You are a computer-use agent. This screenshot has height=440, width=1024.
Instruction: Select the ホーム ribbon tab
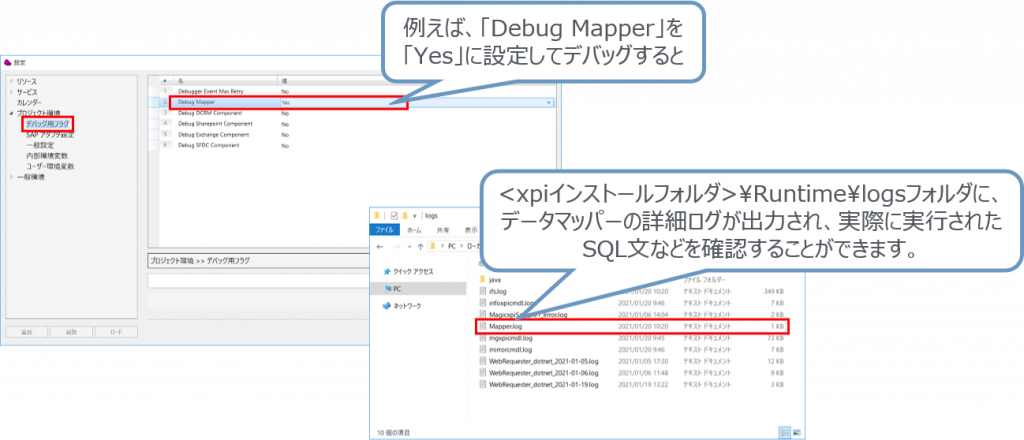(415, 229)
